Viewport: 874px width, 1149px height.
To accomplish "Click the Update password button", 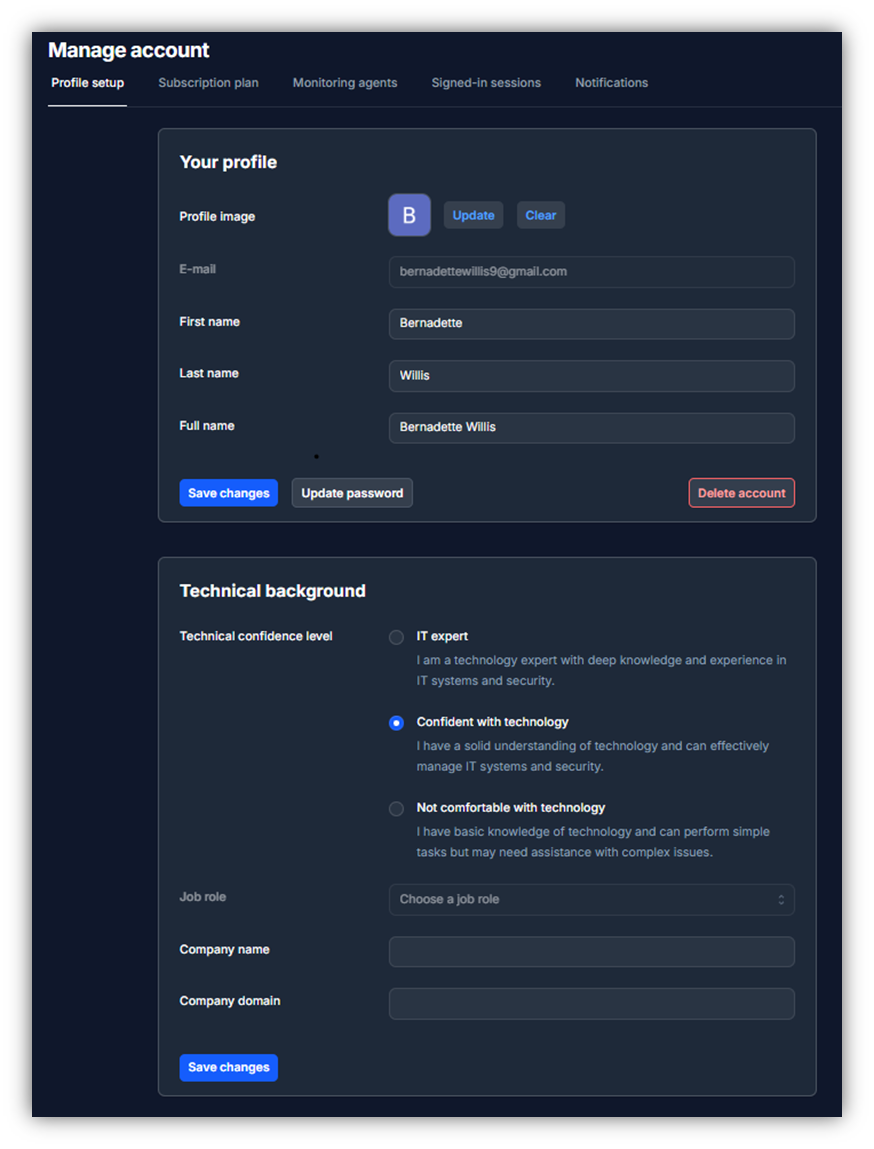I will (352, 493).
